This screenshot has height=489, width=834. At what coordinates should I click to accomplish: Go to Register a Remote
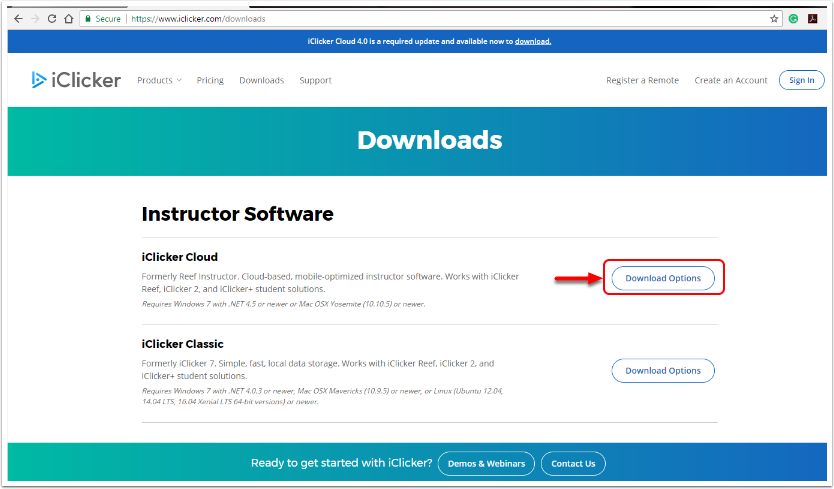(x=643, y=80)
